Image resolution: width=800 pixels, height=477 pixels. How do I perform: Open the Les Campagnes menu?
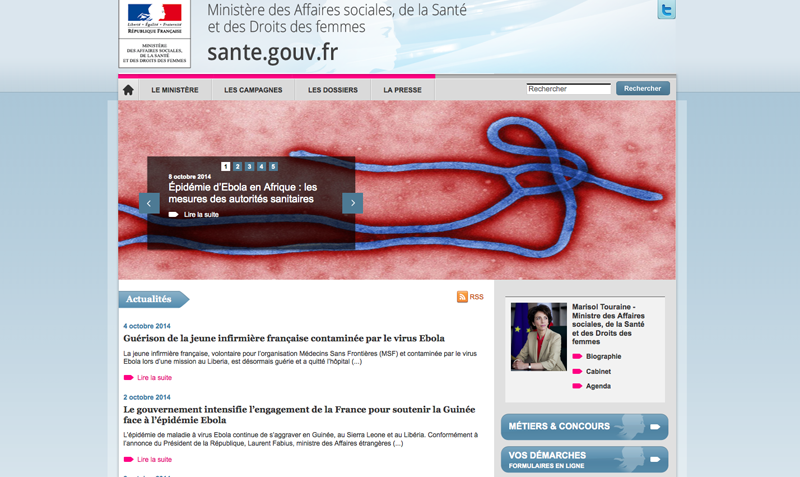[253, 90]
